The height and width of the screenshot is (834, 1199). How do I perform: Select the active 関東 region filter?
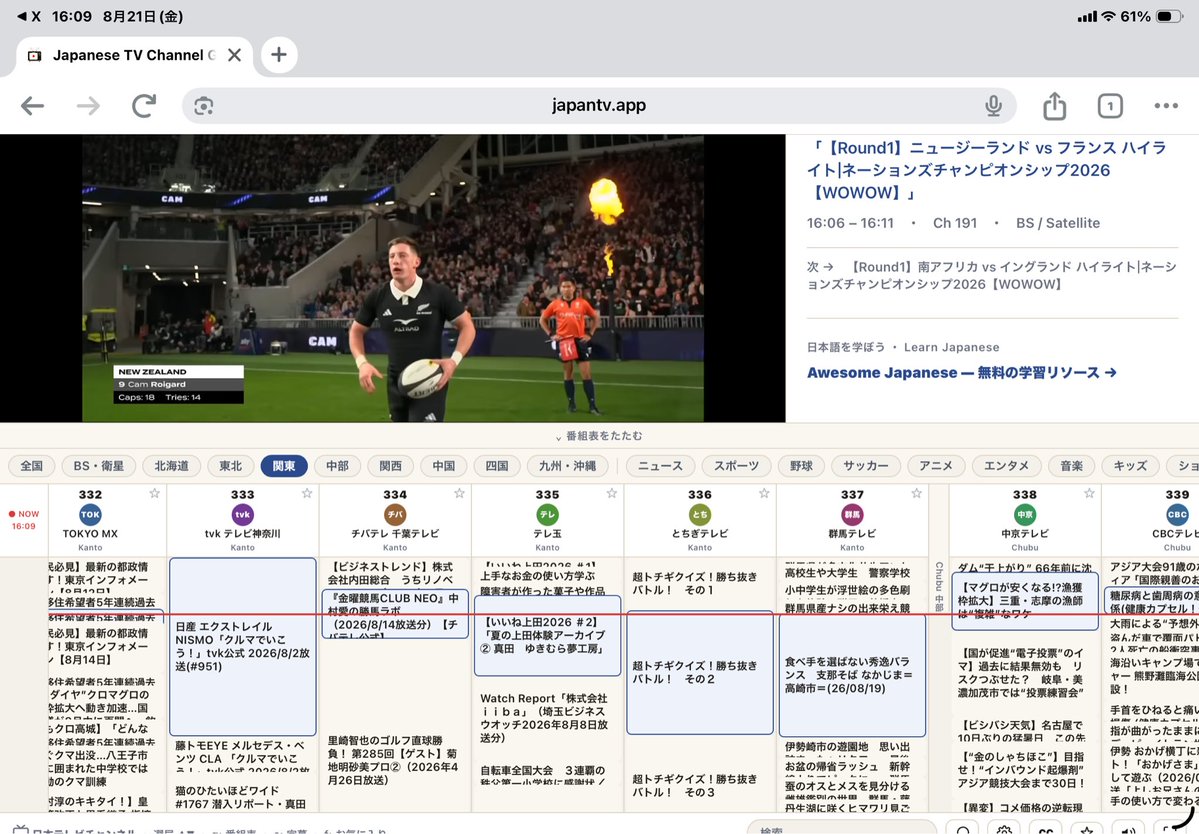(284, 466)
